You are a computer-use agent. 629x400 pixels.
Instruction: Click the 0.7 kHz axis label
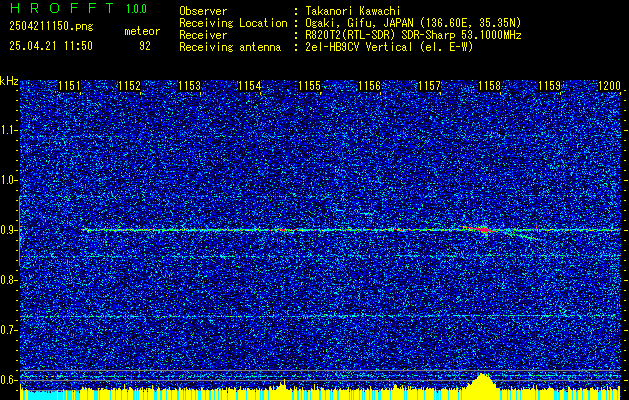tap(8, 330)
